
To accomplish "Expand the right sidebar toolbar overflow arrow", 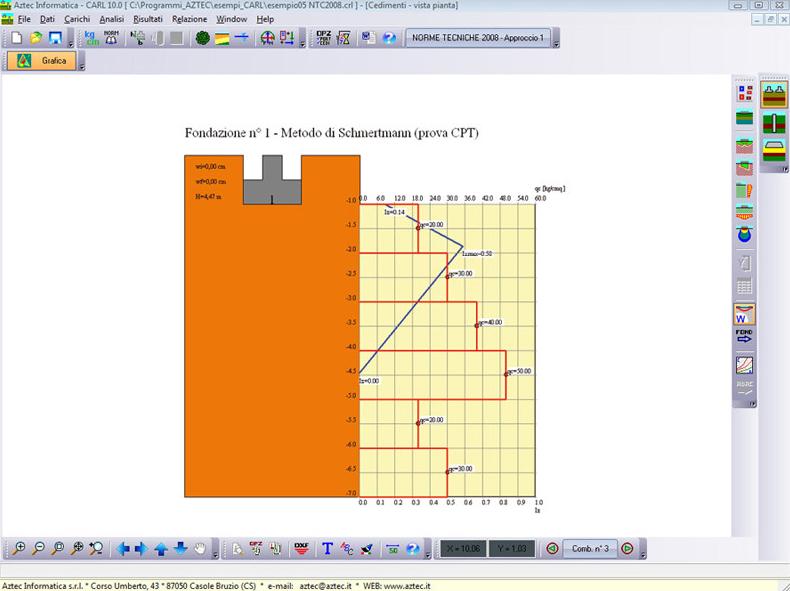I will pos(751,403).
